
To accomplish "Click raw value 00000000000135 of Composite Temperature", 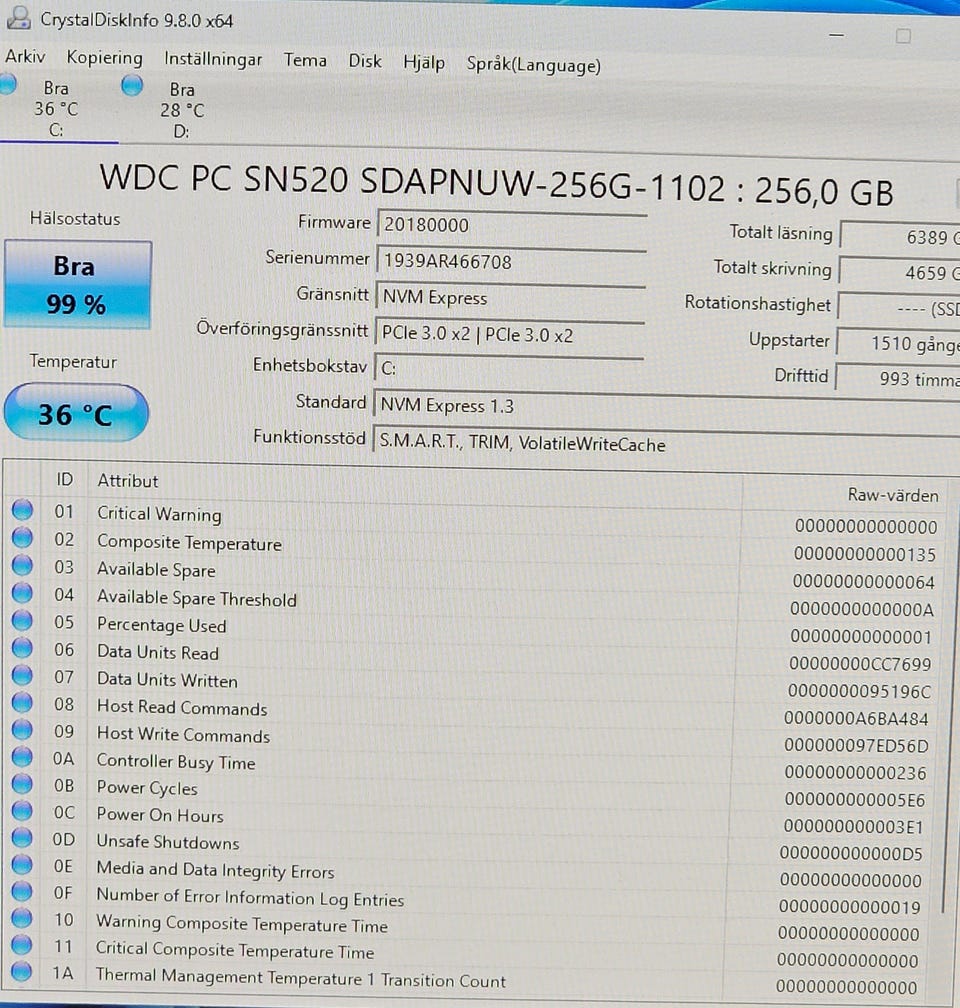I will (x=865, y=554).
